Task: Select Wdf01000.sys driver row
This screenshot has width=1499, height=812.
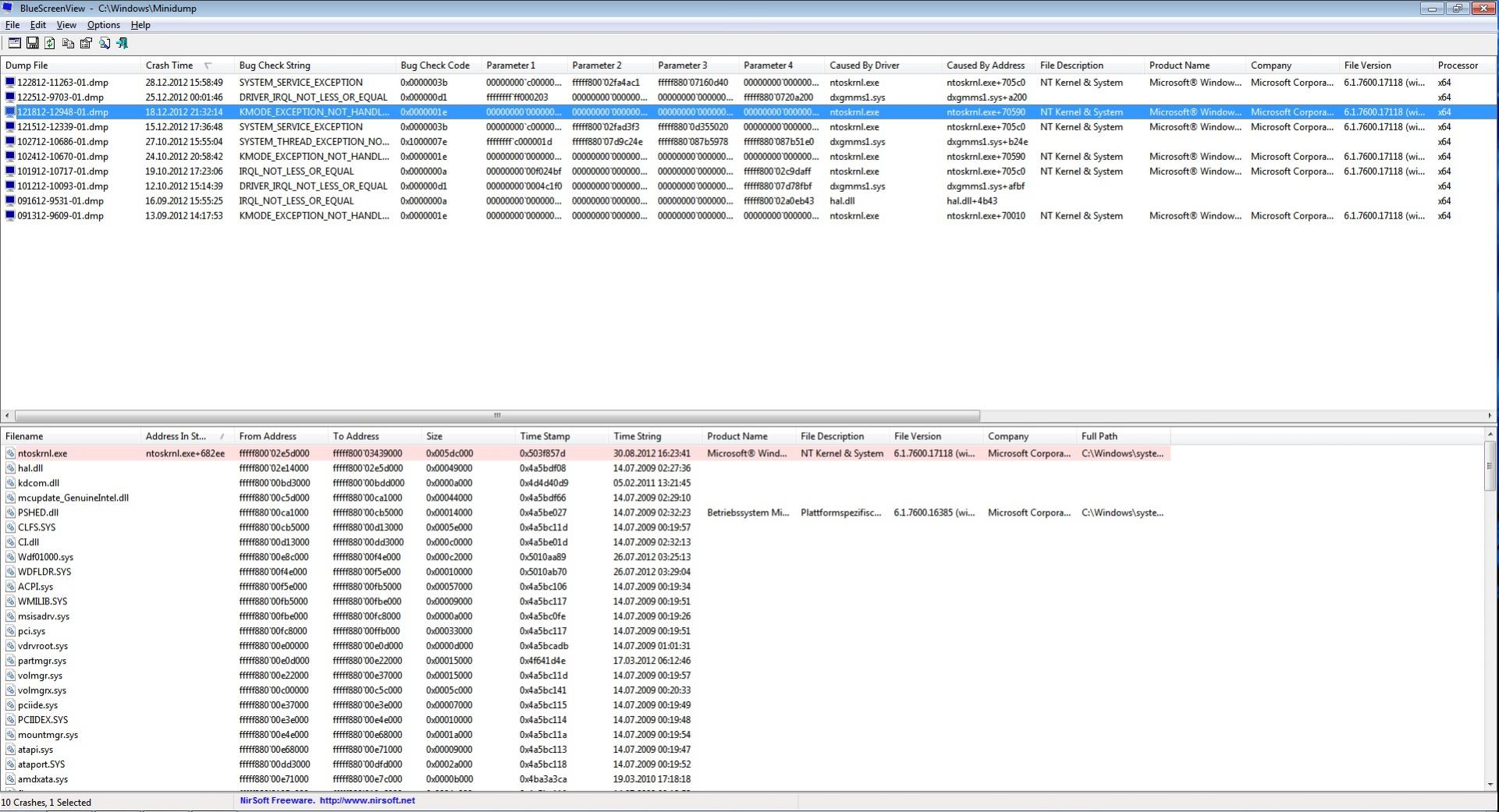Action: point(585,557)
